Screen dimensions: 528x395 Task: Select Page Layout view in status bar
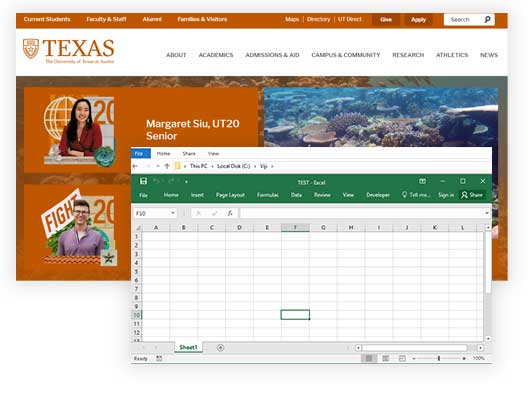click(x=386, y=358)
